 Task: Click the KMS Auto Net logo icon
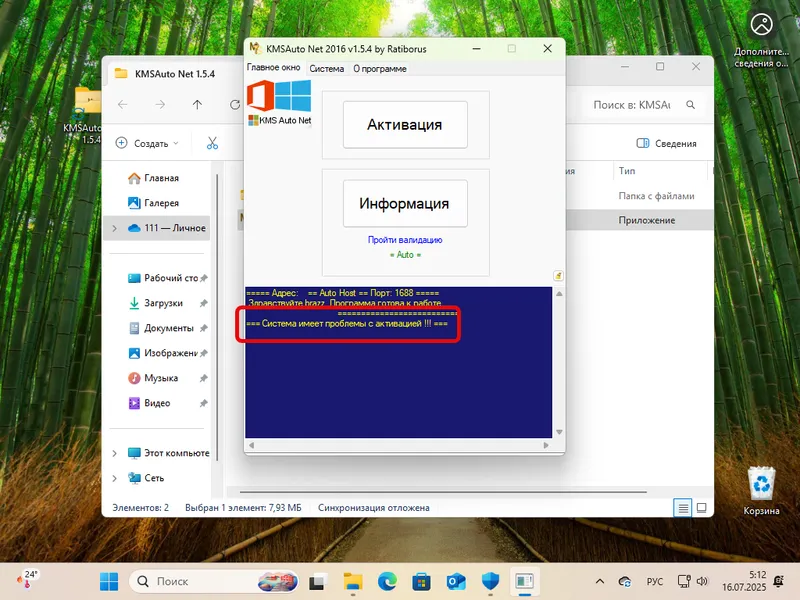(x=278, y=98)
